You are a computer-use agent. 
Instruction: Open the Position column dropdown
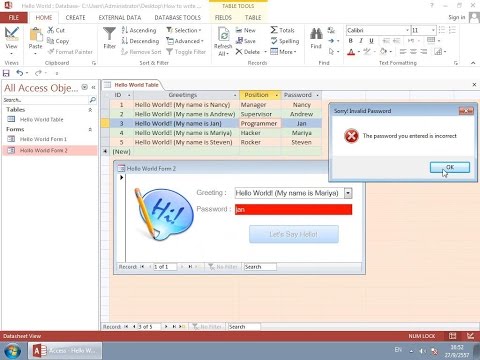pos(276,95)
